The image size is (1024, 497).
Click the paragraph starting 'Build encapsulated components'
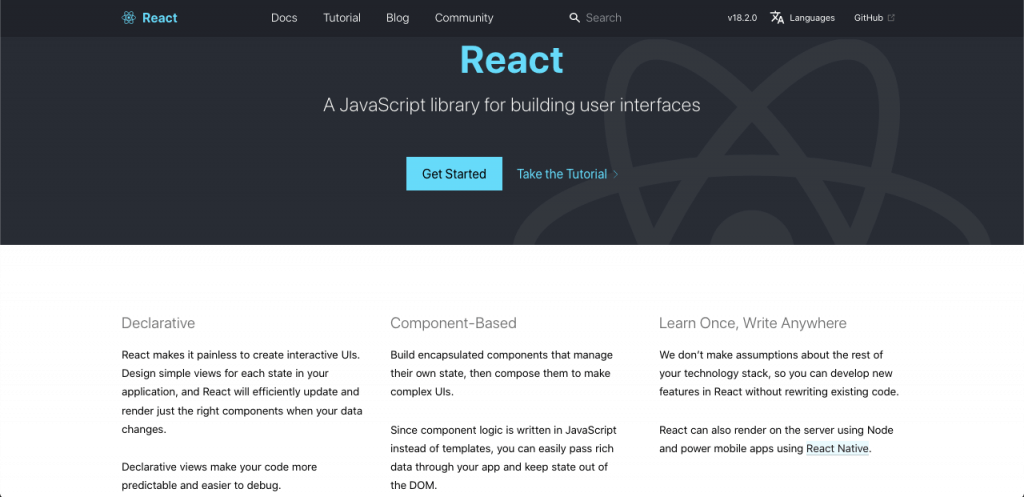coord(502,374)
